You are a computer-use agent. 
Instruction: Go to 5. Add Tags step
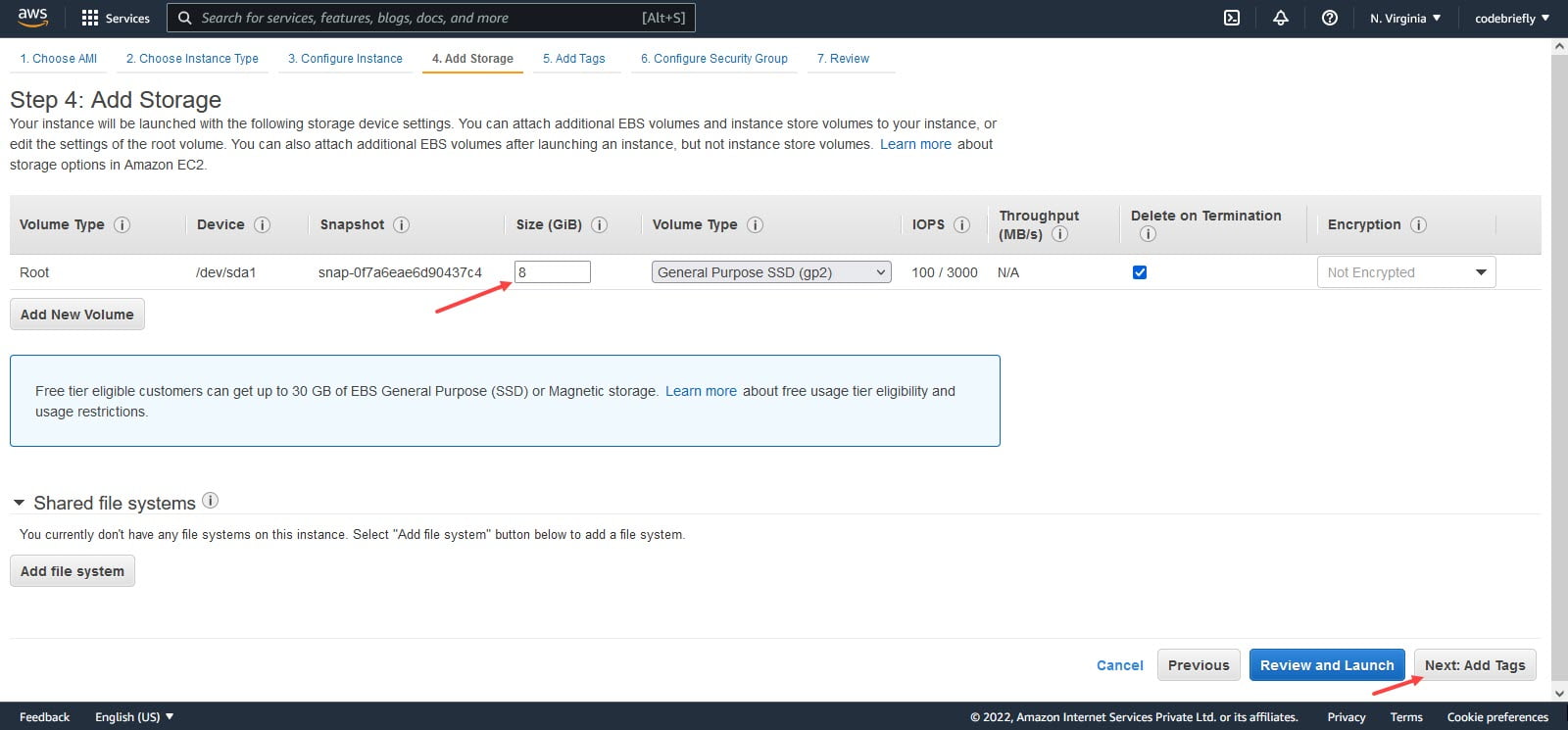[x=574, y=59]
